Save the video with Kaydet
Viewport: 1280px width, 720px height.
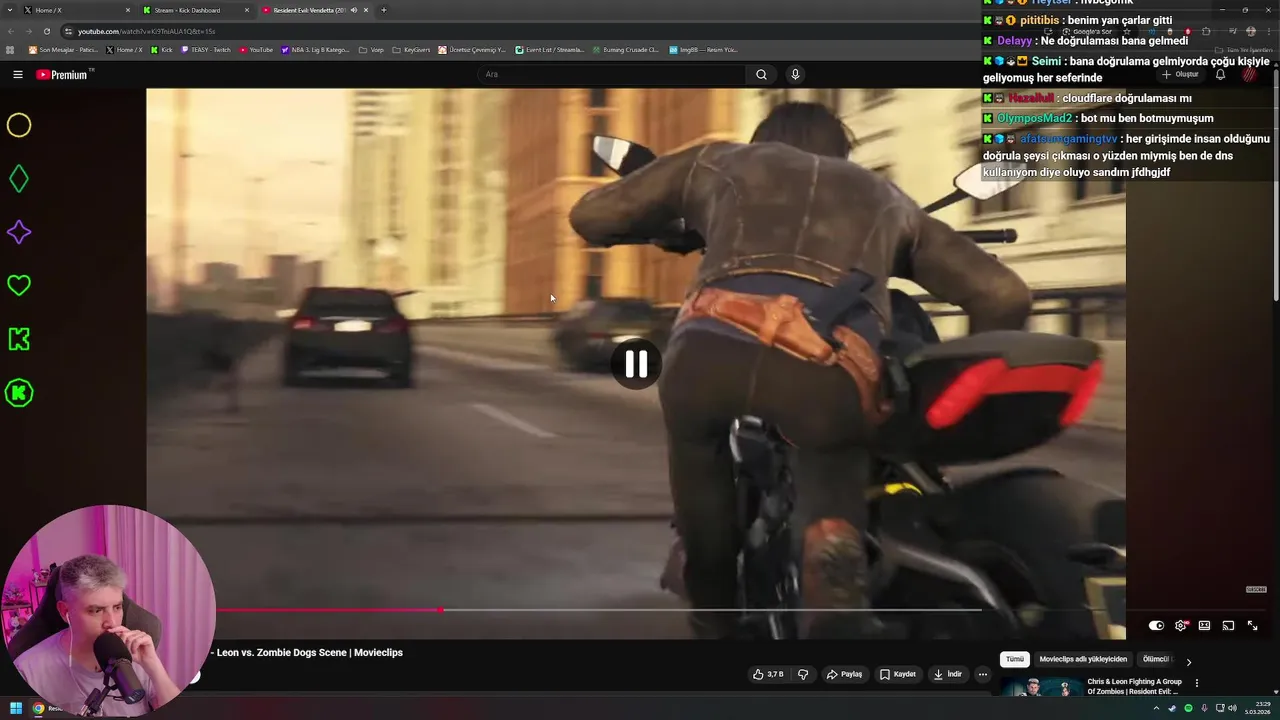(897, 674)
